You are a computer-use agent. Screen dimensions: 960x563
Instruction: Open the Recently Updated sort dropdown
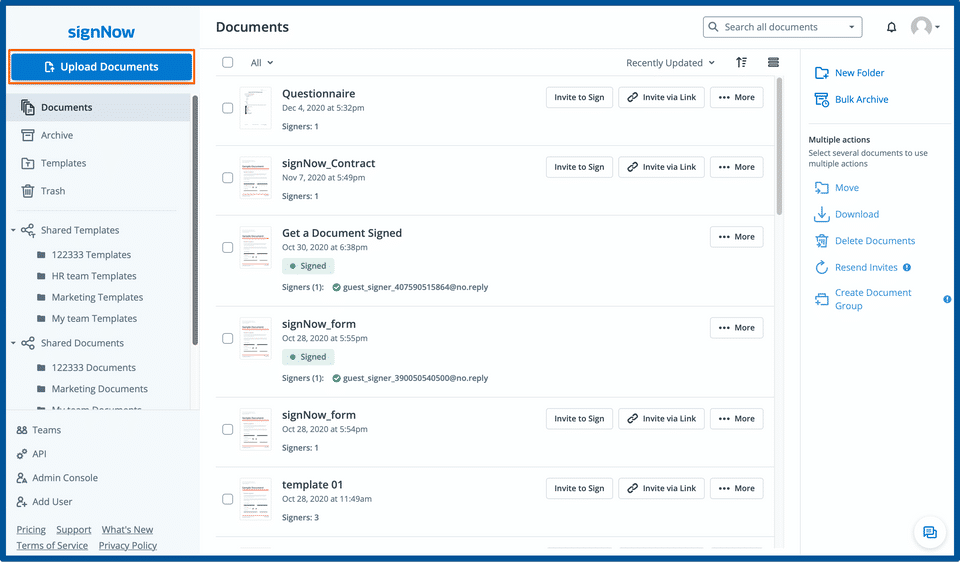coord(670,63)
